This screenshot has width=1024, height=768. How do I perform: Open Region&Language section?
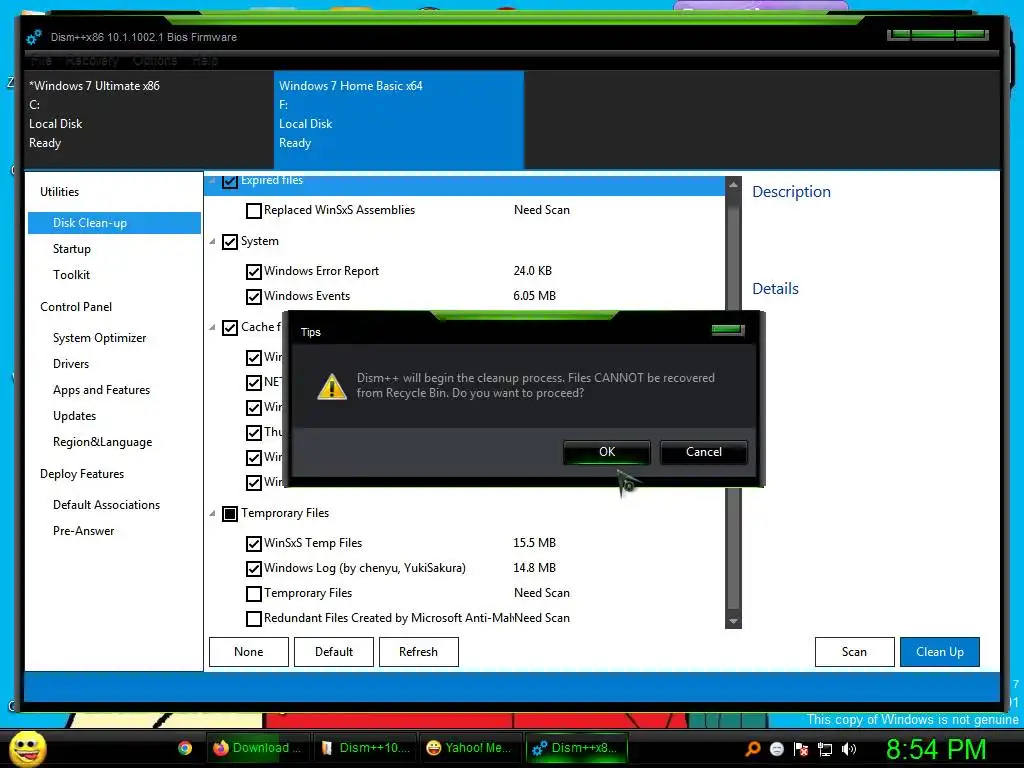click(103, 442)
